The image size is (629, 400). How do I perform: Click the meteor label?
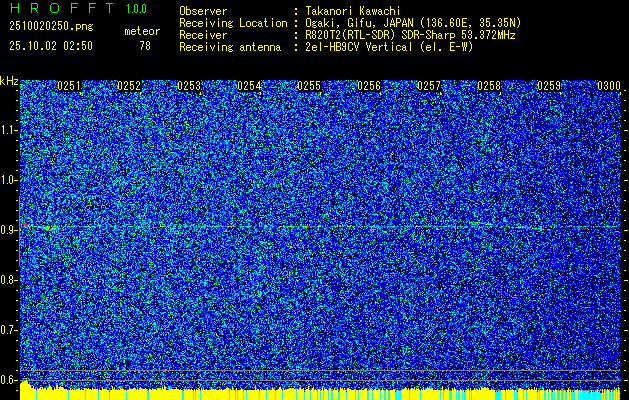(142, 31)
